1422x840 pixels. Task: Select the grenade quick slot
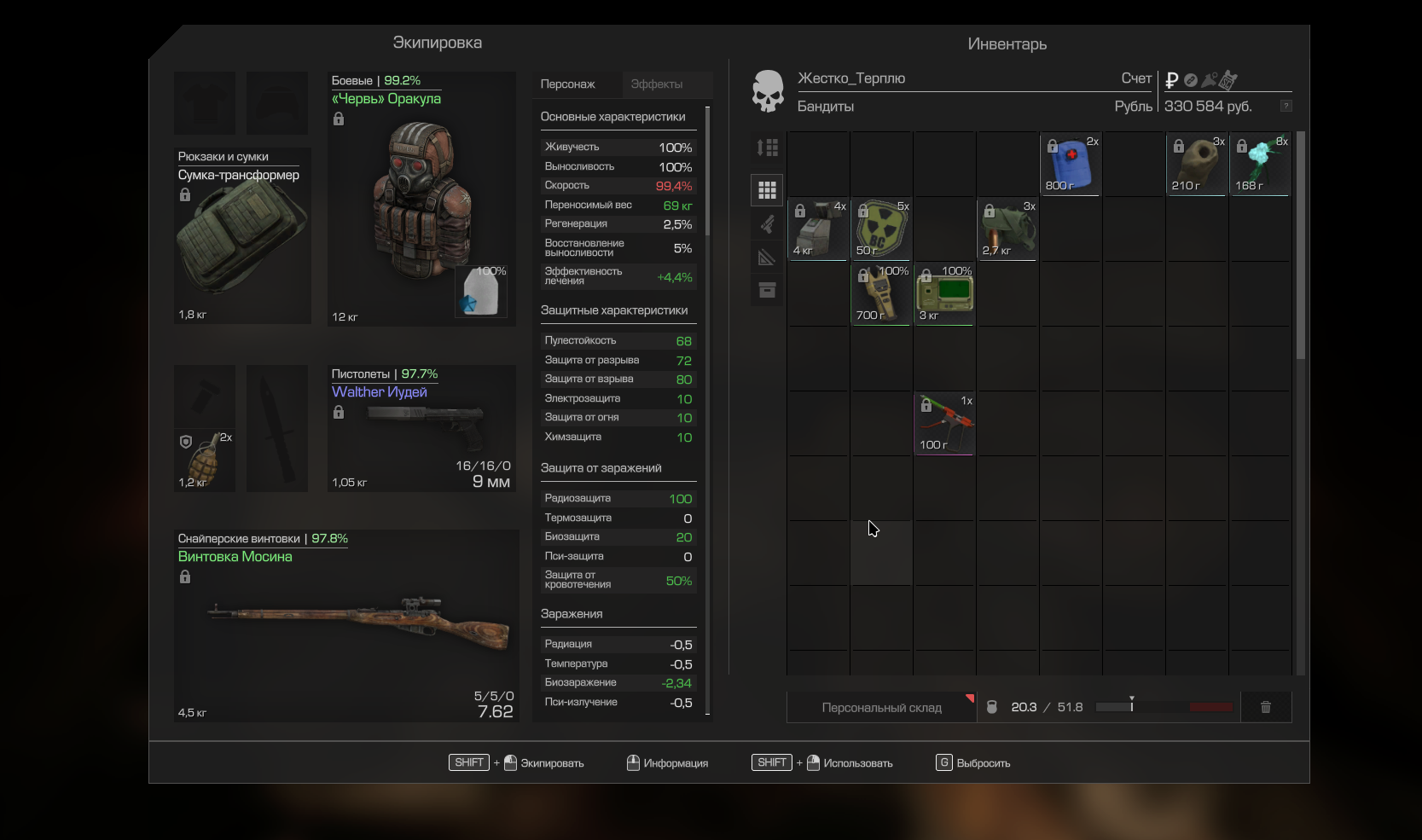point(205,460)
